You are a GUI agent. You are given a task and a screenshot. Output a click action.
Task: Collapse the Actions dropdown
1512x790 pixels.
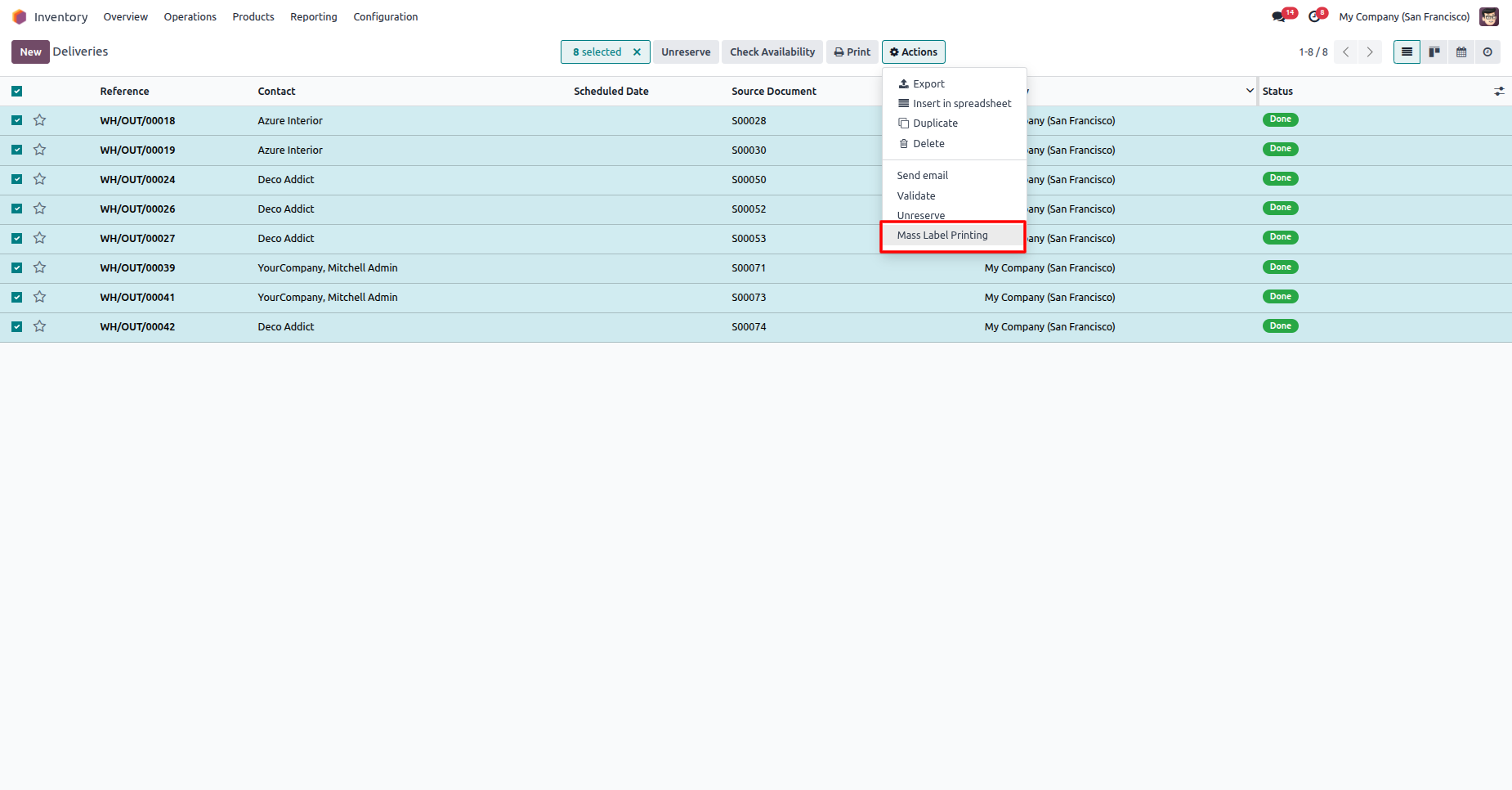(913, 52)
